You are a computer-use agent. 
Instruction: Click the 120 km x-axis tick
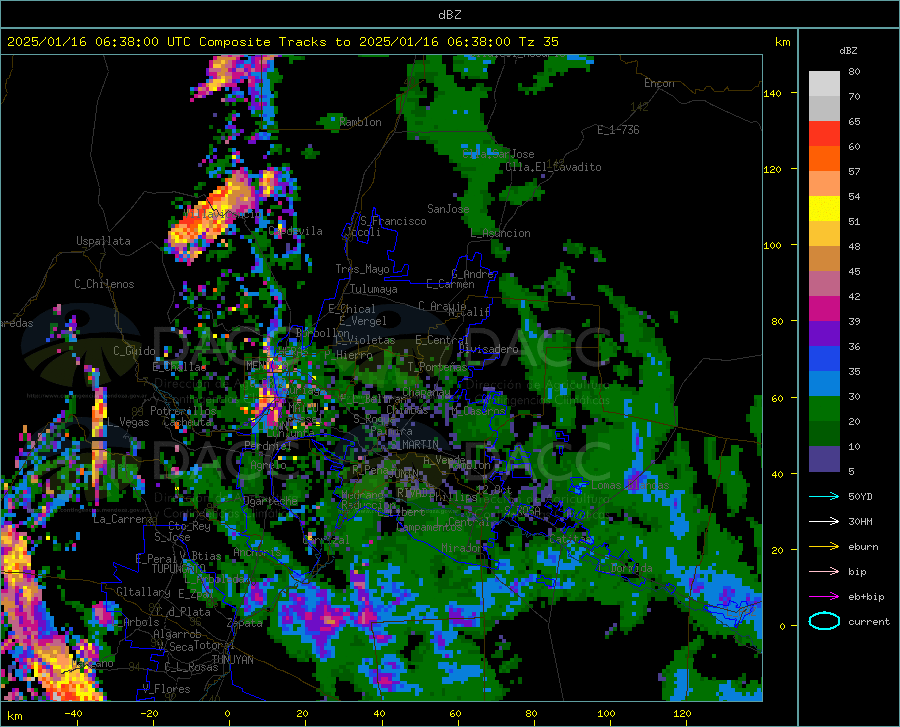682,714
